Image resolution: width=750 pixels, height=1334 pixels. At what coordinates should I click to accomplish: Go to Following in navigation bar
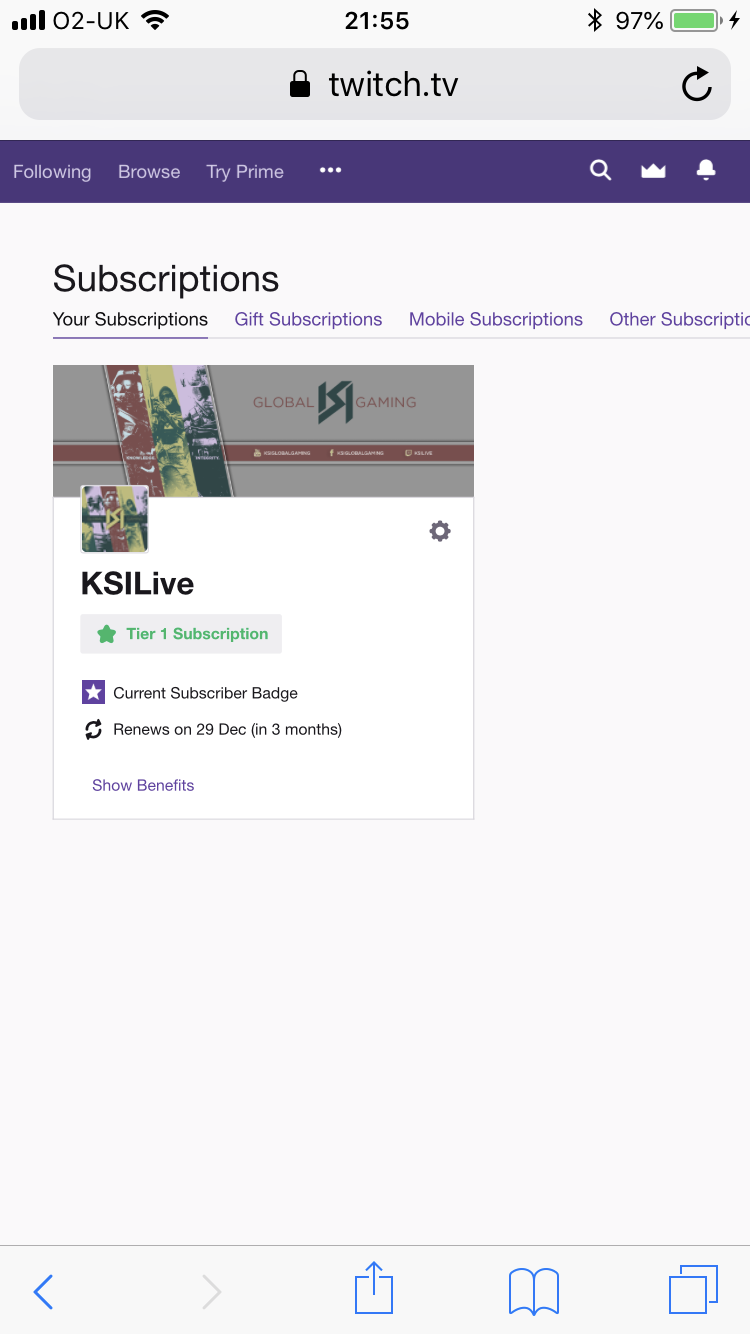coord(52,172)
